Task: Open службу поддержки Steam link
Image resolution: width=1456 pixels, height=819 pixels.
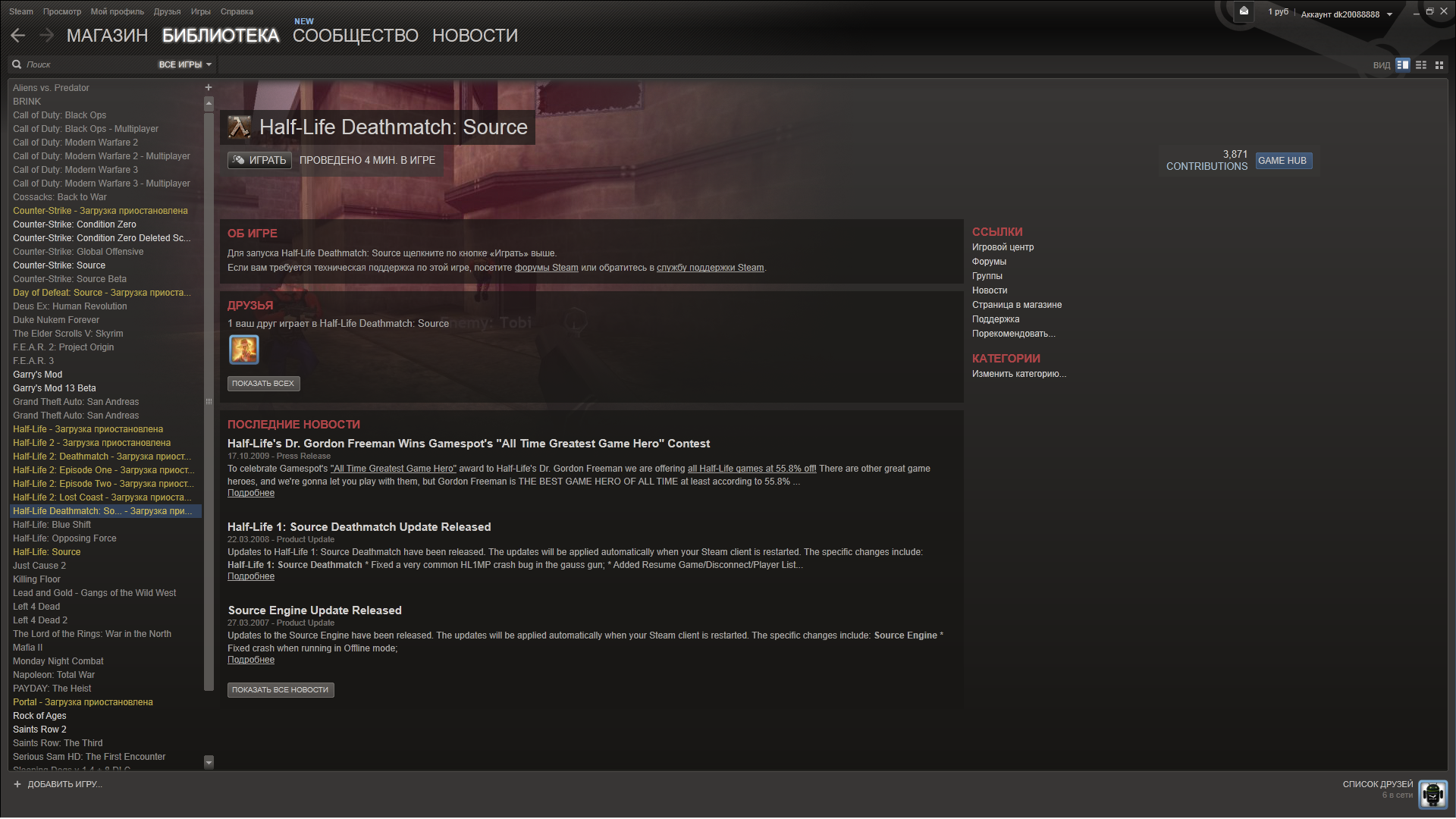Action: point(711,268)
